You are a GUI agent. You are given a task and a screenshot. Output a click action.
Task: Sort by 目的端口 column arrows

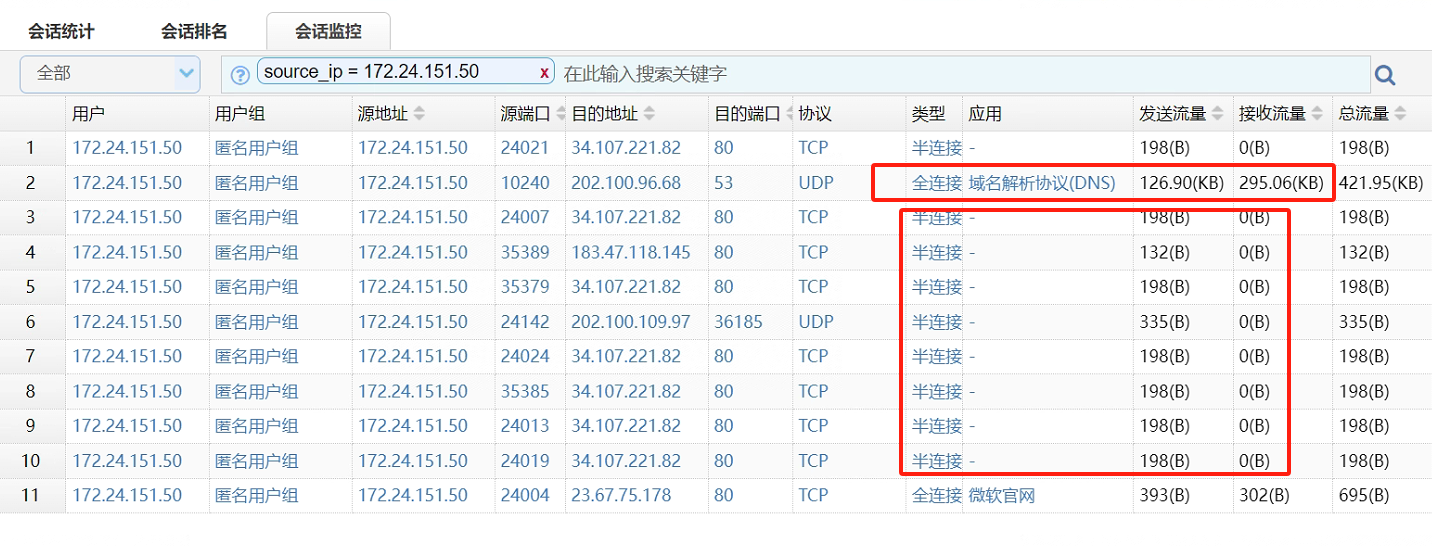(x=789, y=114)
